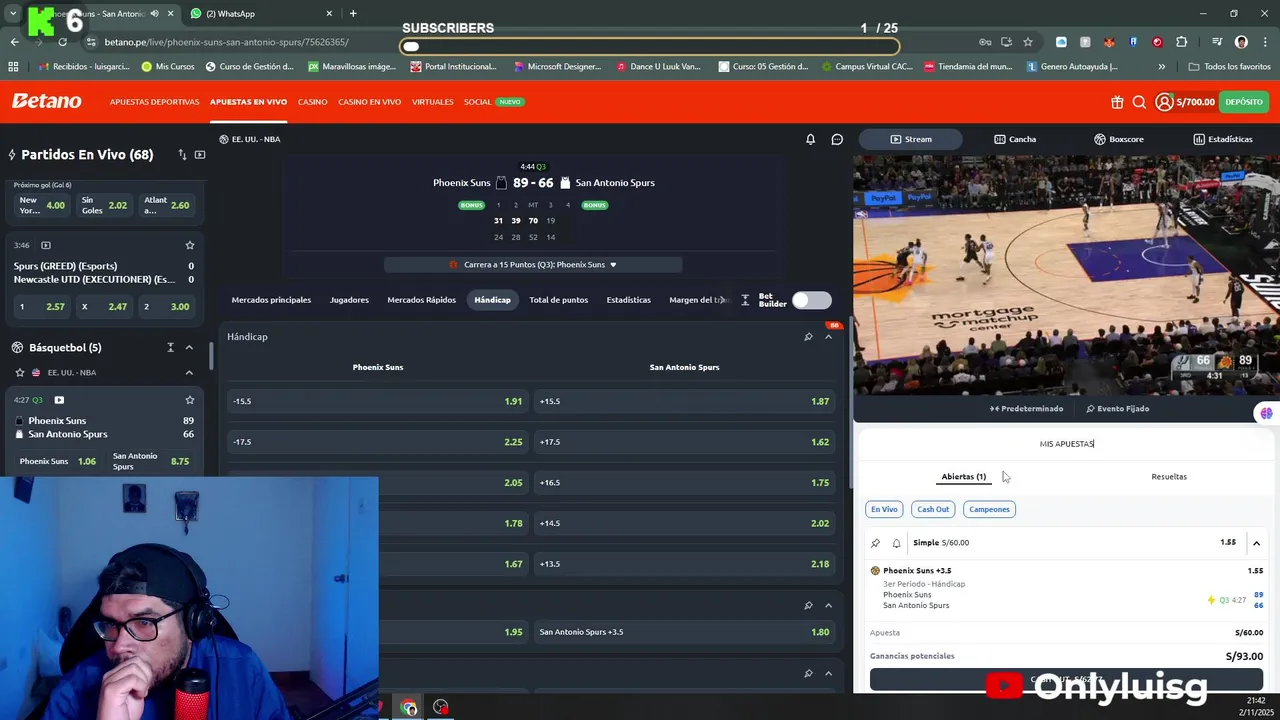Click the stream play icon next to 4:27 Q3
1280x720 pixels.
tap(59, 400)
